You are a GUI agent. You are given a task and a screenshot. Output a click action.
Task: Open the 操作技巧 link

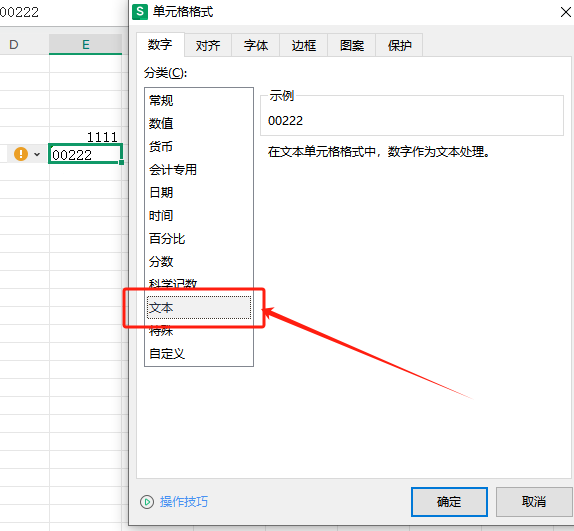(183, 502)
